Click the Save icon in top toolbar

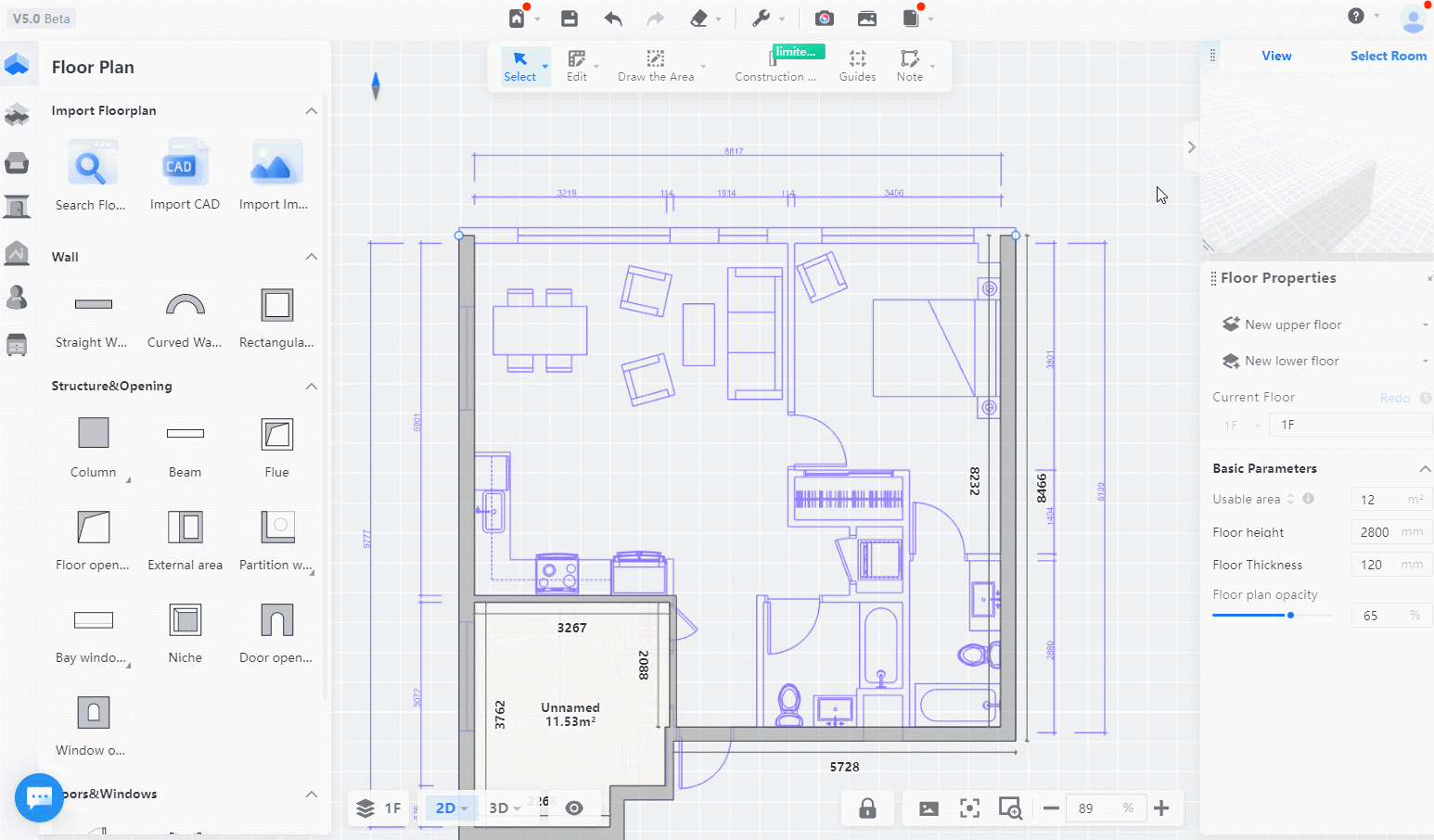point(570,19)
